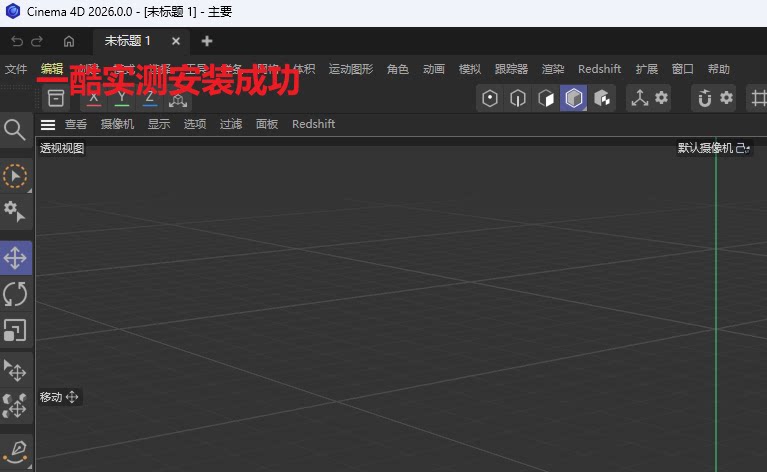
Task: Select Edges mode icon
Action: (x=518, y=98)
